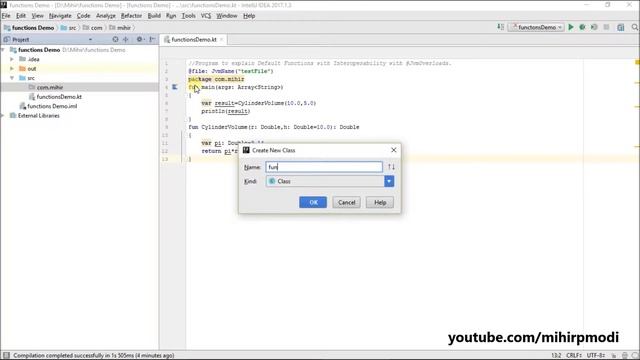The height and width of the screenshot is (360, 640).
Task: Click the up-down arrows beside Name field
Action: 391,167
